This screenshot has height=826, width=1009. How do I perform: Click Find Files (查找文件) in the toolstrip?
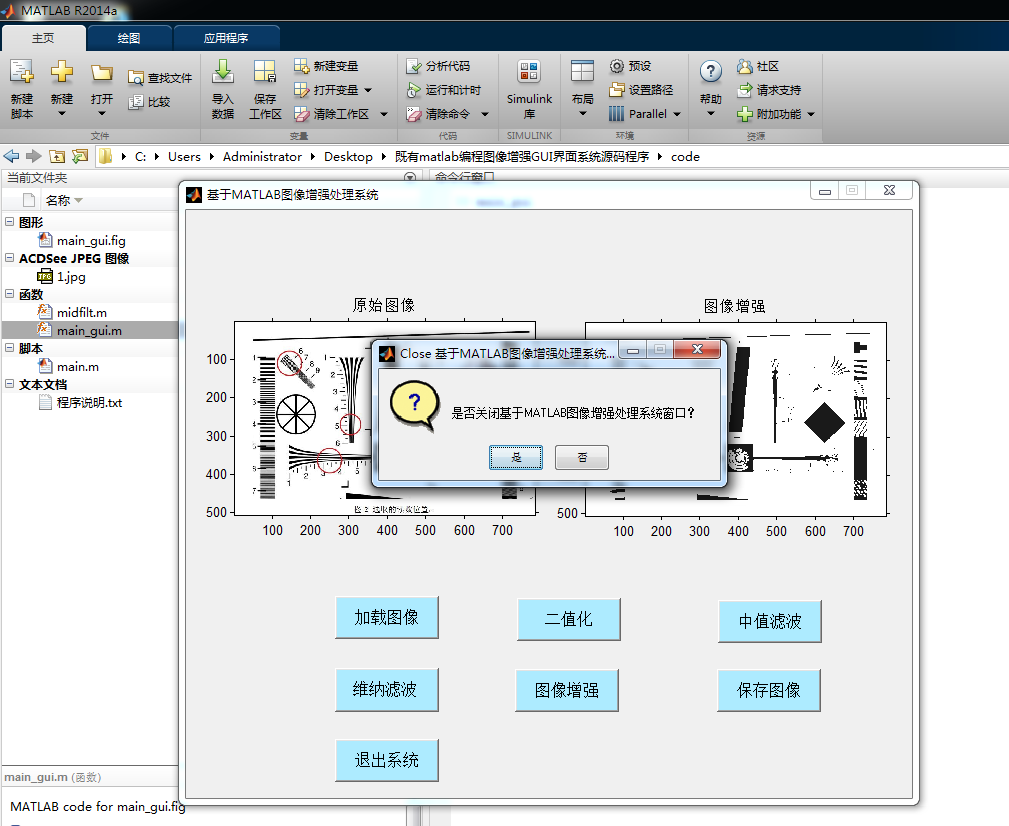(x=160, y=78)
